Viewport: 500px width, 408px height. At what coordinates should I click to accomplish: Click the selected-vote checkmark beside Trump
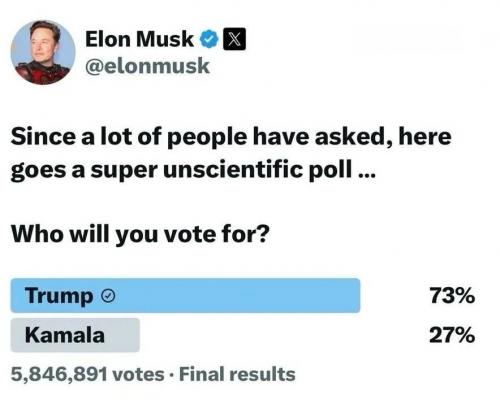pyautogui.click(x=108, y=296)
